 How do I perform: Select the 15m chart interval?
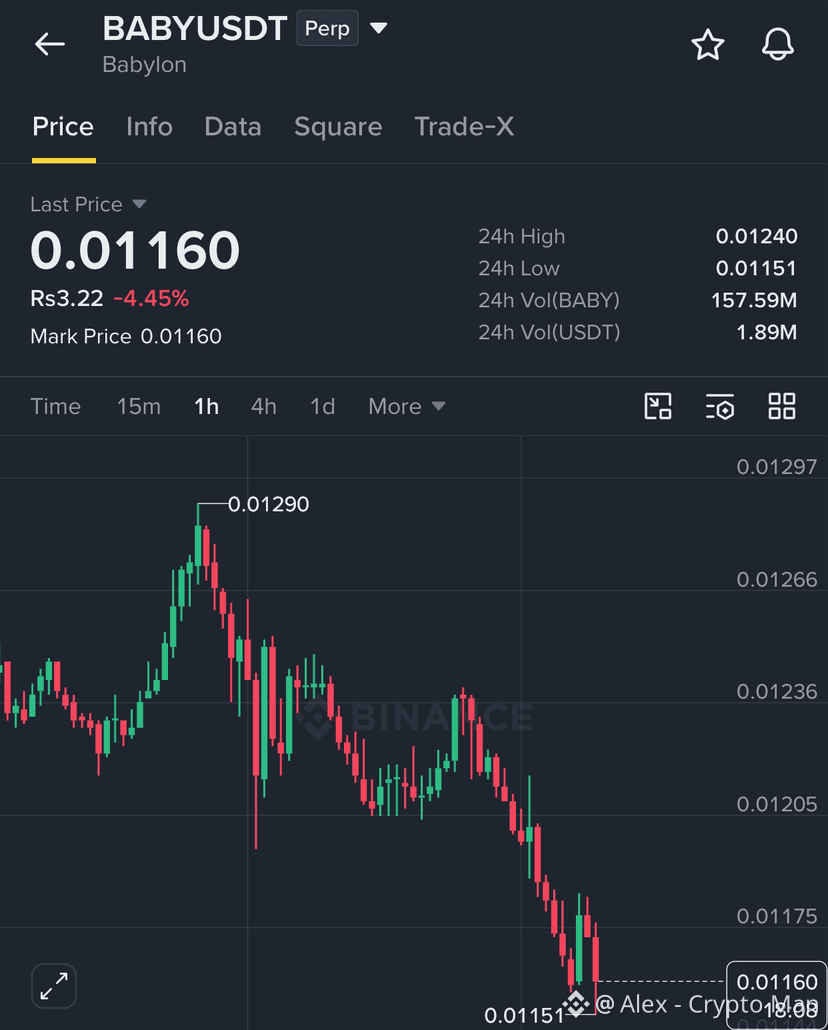pyautogui.click(x=139, y=407)
